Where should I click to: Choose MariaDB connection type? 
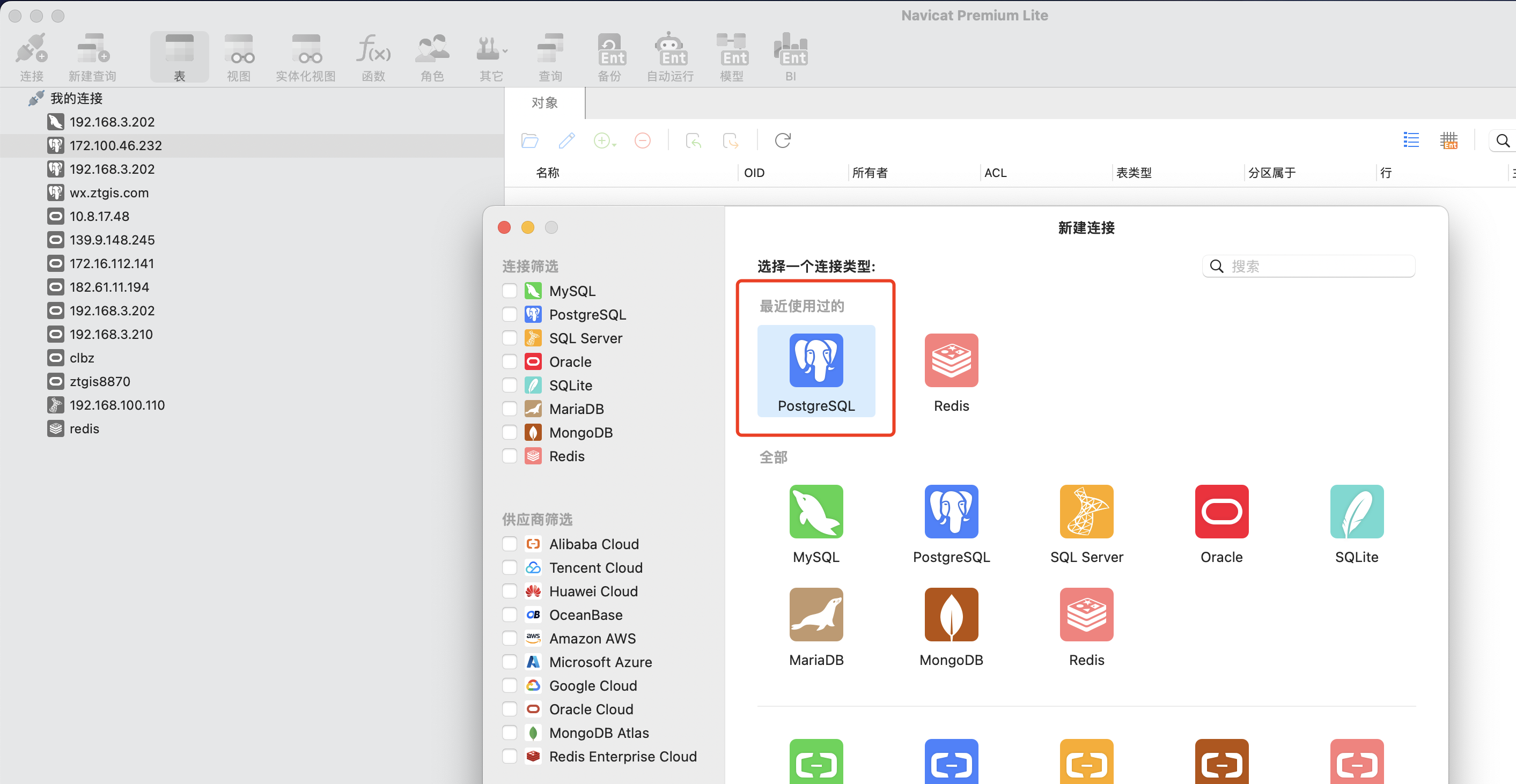(x=816, y=614)
